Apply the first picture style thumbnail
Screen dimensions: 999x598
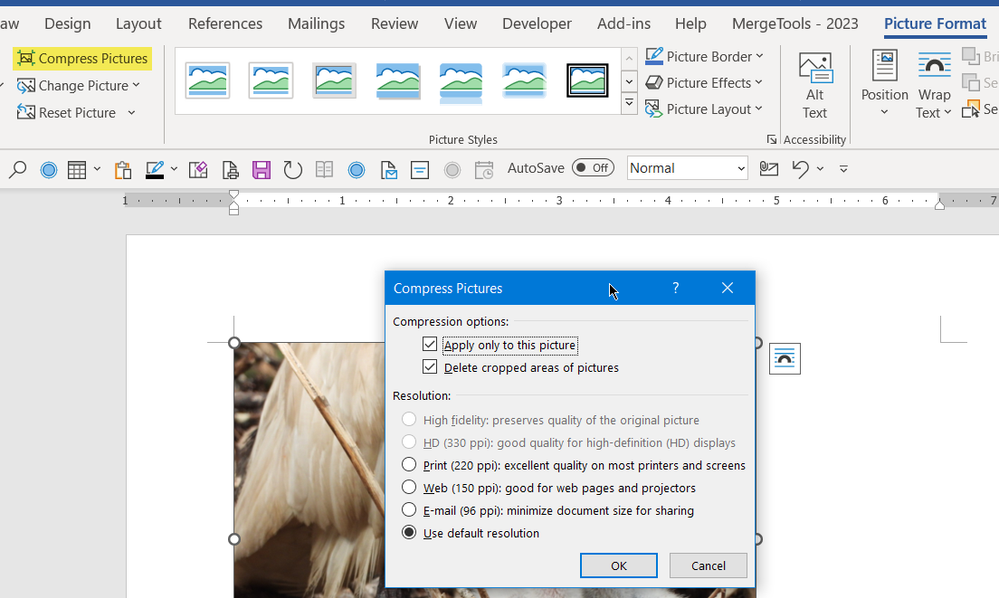coord(207,81)
